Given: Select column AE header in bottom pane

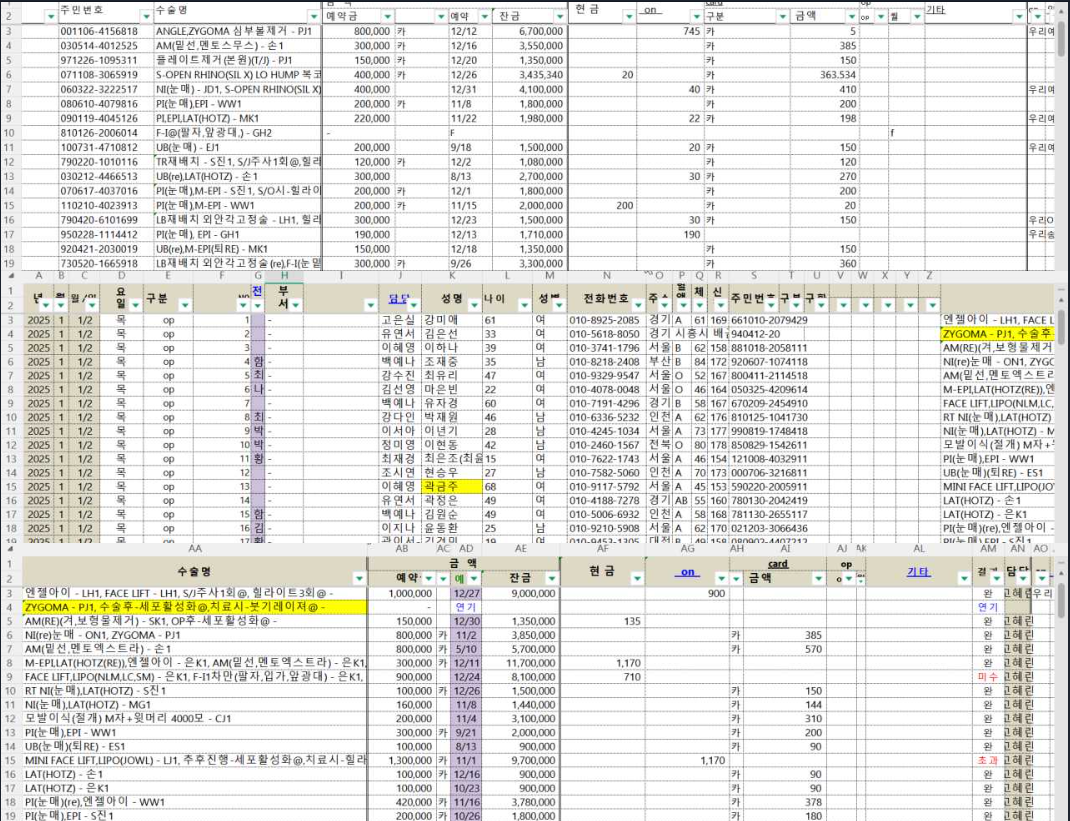Looking at the screenshot, I should click(x=521, y=549).
